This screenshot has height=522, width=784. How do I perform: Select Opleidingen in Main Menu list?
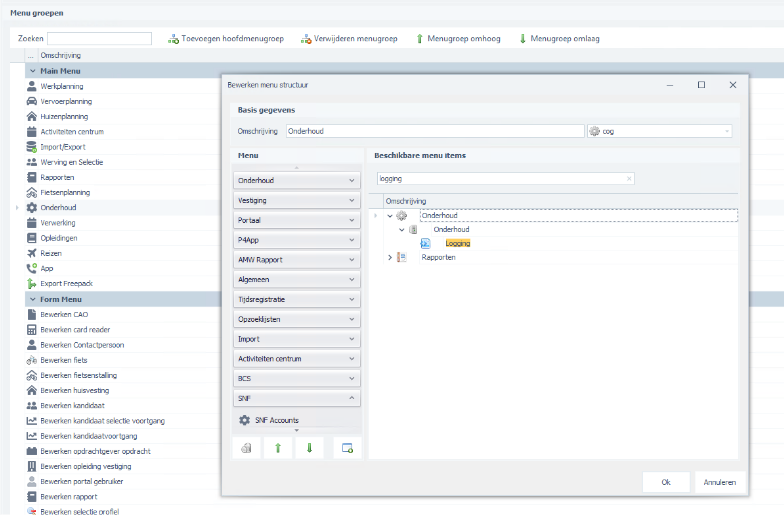[59, 238]
